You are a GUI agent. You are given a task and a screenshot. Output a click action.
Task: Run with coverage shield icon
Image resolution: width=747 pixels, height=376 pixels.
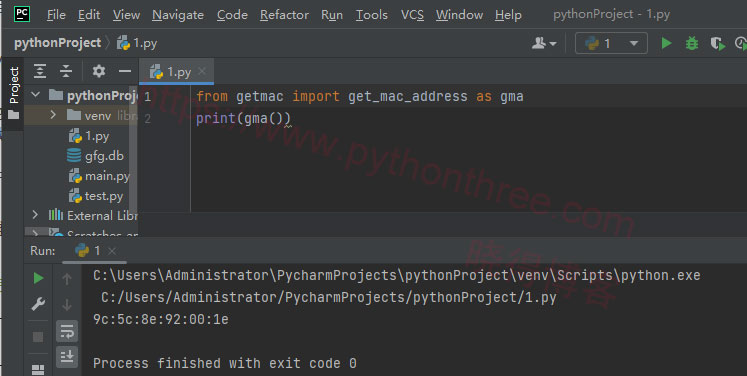tap(717, 44)
